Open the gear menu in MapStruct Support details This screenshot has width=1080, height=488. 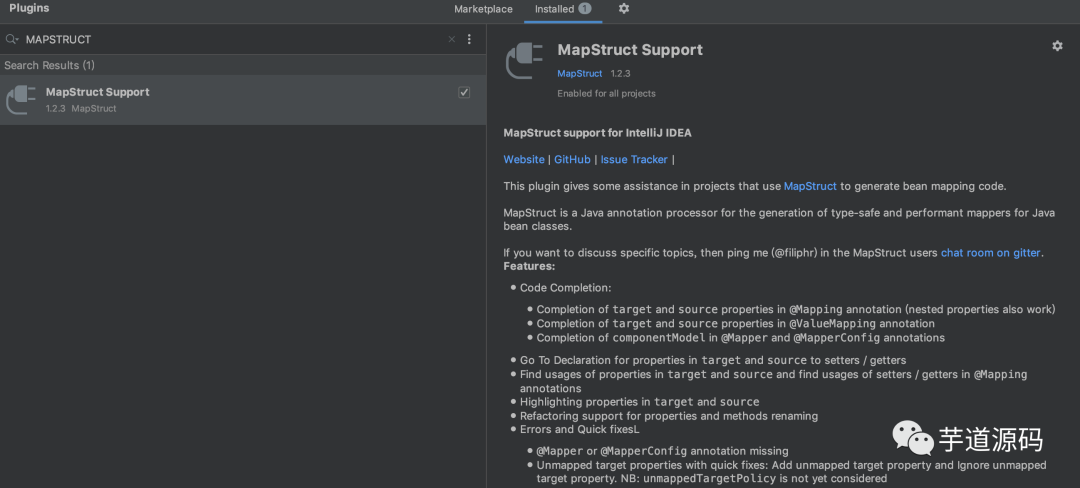click(1057, 45)
